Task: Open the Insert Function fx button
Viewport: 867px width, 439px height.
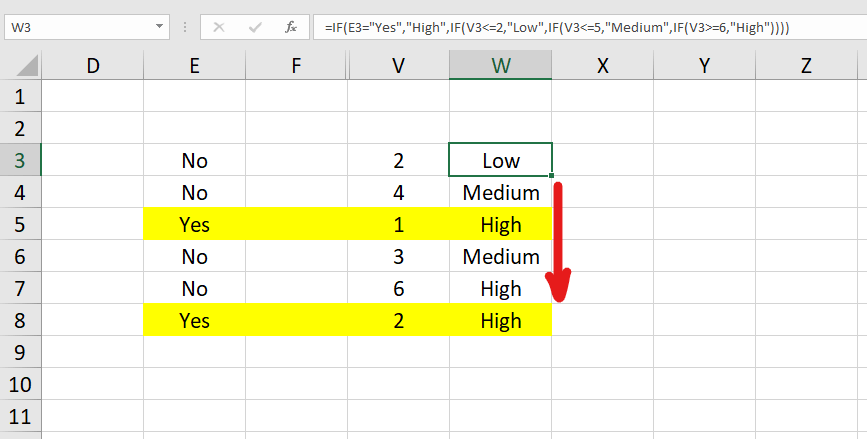Action: pos(291,27)
